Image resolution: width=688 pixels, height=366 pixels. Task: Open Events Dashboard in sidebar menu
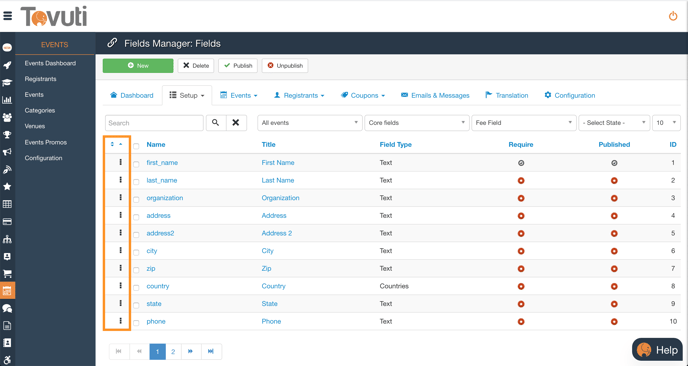click(x=50, y=63)
